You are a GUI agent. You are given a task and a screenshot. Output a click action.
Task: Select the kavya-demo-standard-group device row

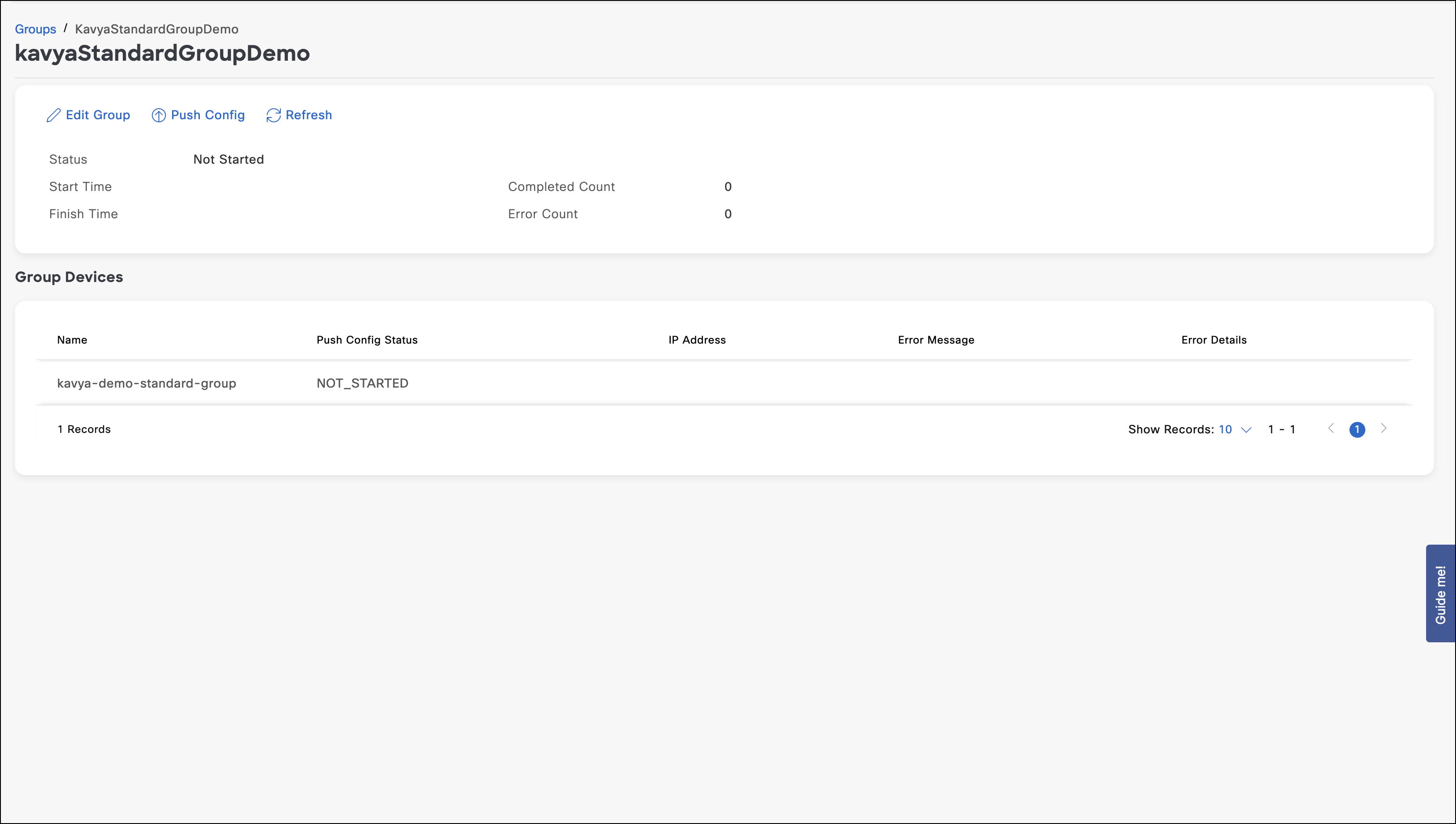[x=724, y=383]
